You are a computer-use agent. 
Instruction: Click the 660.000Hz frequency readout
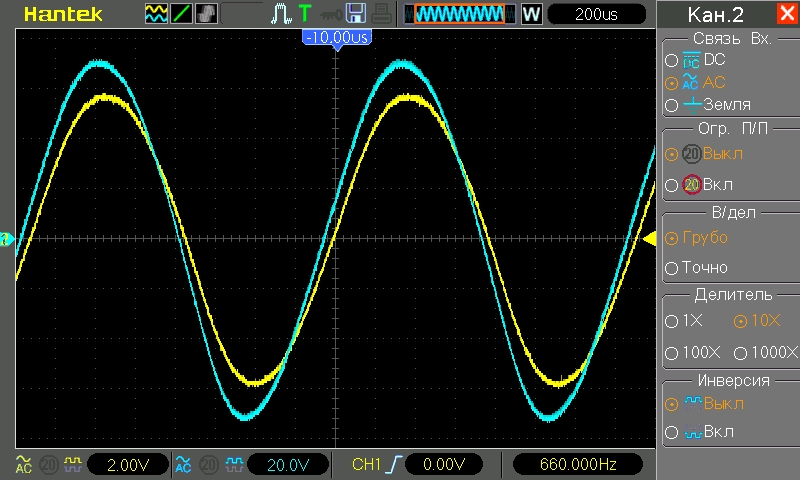pos(578,464)
